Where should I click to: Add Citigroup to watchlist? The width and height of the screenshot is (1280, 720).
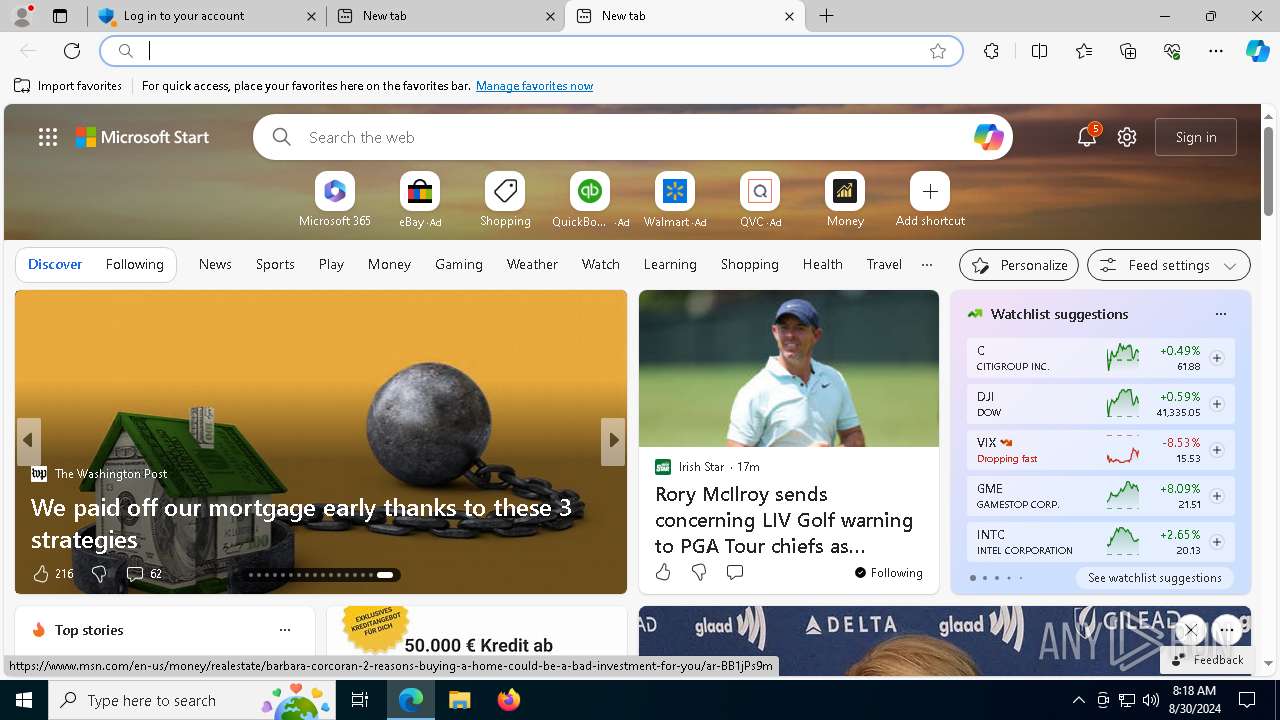click(1216, 358)
